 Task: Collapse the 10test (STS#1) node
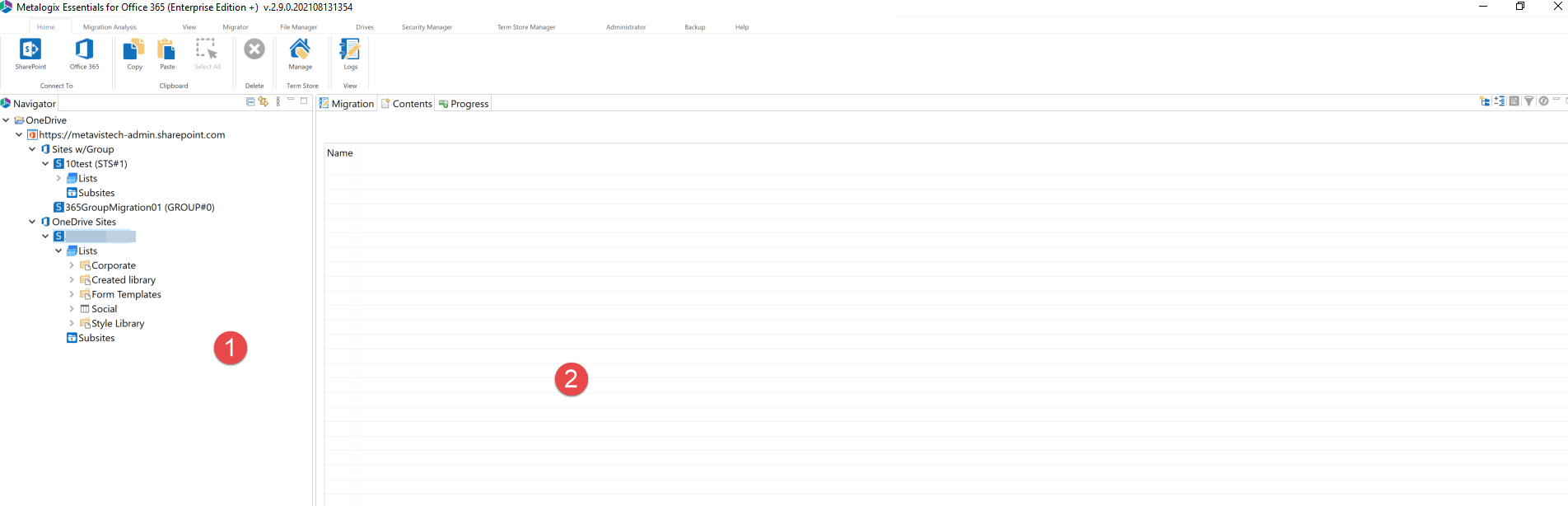pos(45,164)
